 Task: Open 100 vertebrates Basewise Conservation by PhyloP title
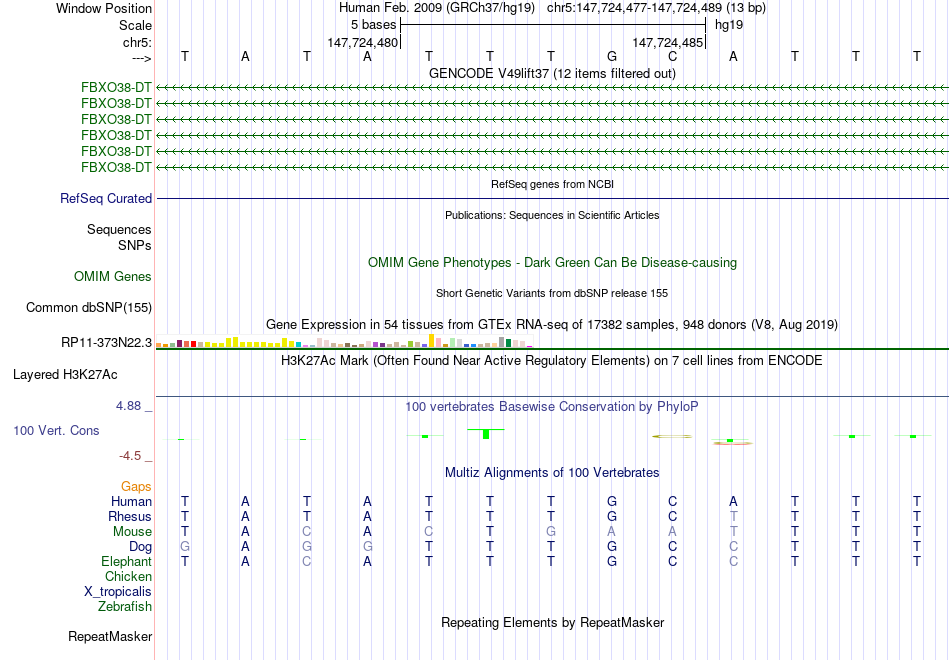(x=552, y=407)
